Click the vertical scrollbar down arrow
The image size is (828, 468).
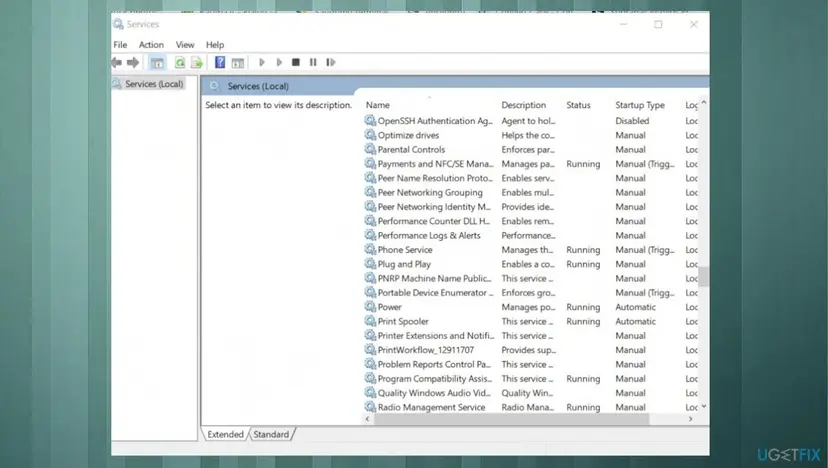coord(703,406)
